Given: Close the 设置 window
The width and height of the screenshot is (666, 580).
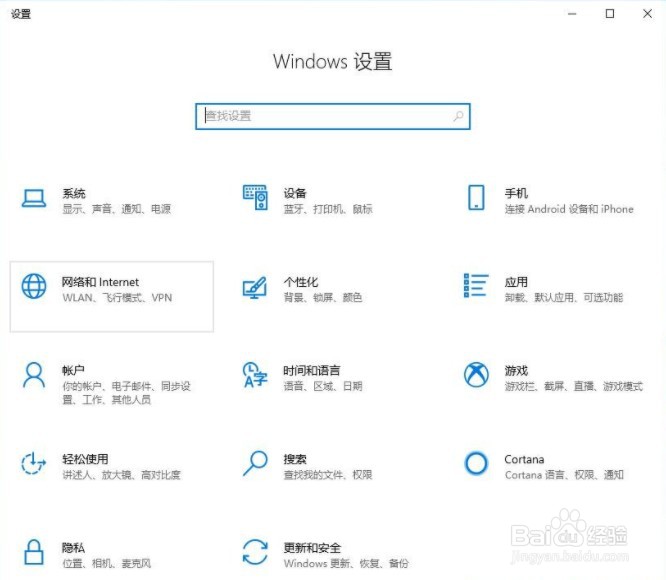Looking at the screenshot, I should 647,14.
